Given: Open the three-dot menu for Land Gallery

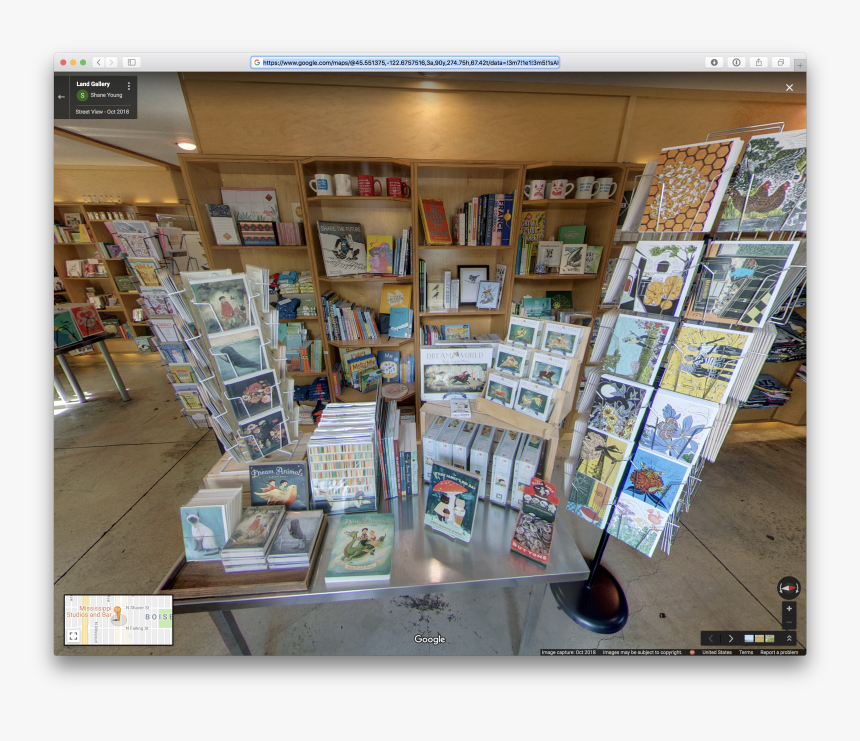Looking at the screenshot, I should click(x=129, y=86).
